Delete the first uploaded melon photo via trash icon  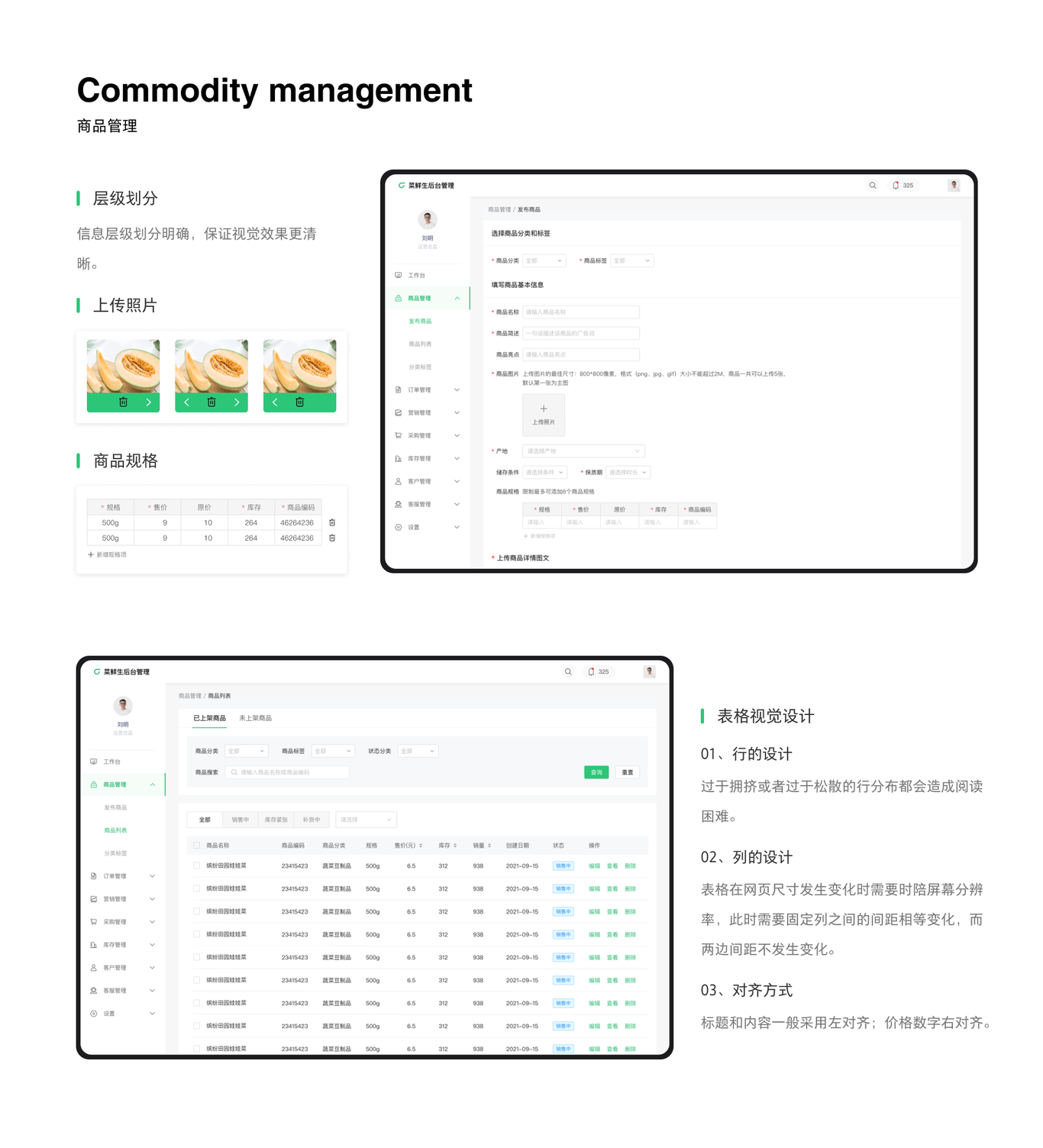point(123,403)
